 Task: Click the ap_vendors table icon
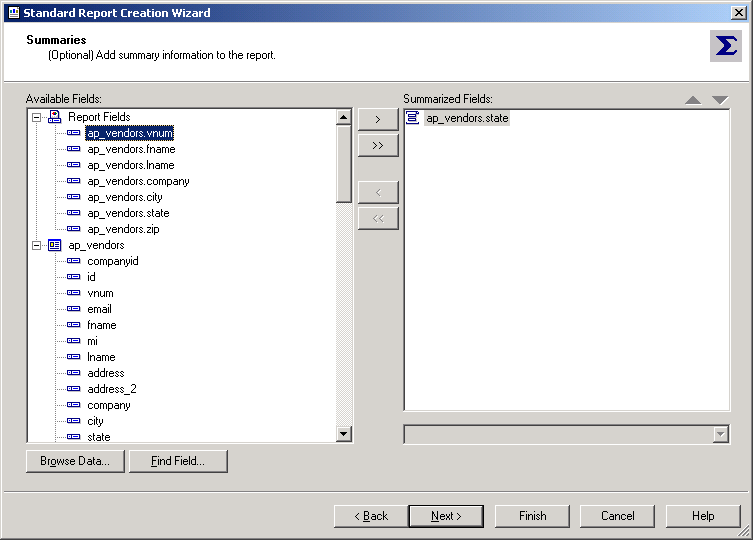(x=55, y=245)
